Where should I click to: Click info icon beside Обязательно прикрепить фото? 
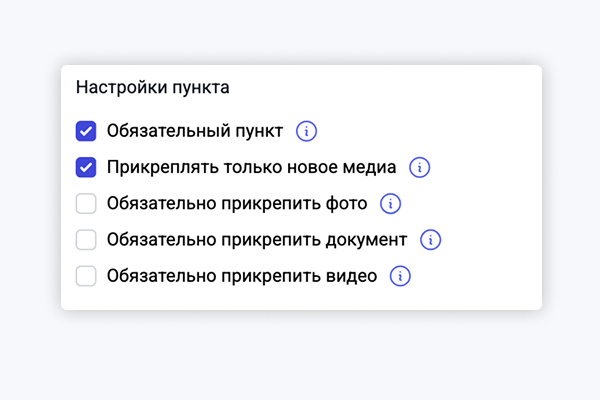click(391, 204)
